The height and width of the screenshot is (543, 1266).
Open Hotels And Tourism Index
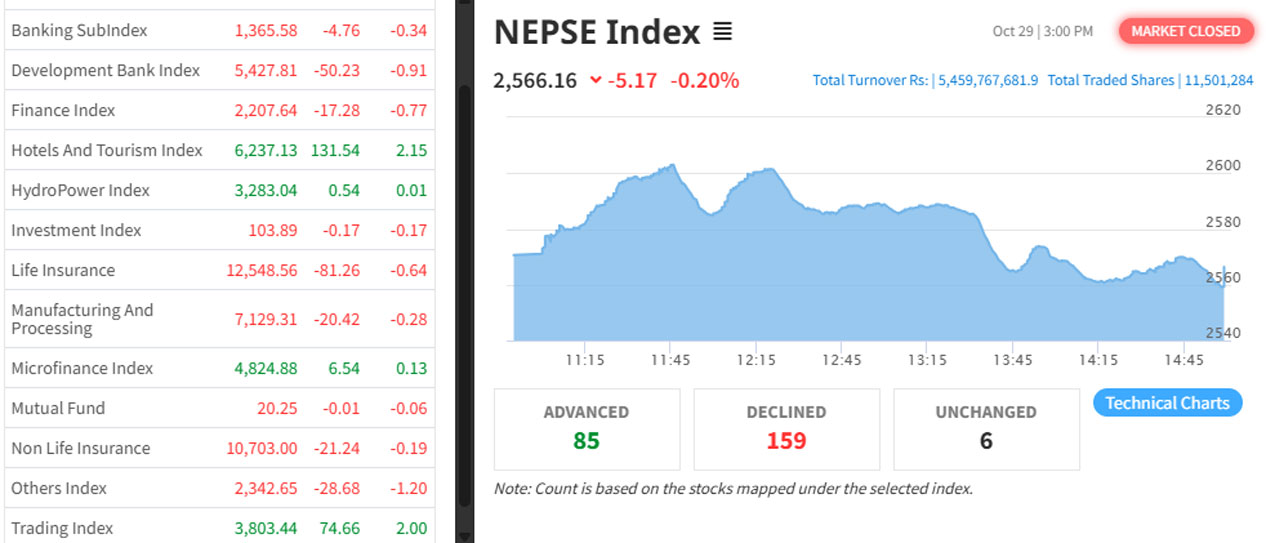coord(107,150)
